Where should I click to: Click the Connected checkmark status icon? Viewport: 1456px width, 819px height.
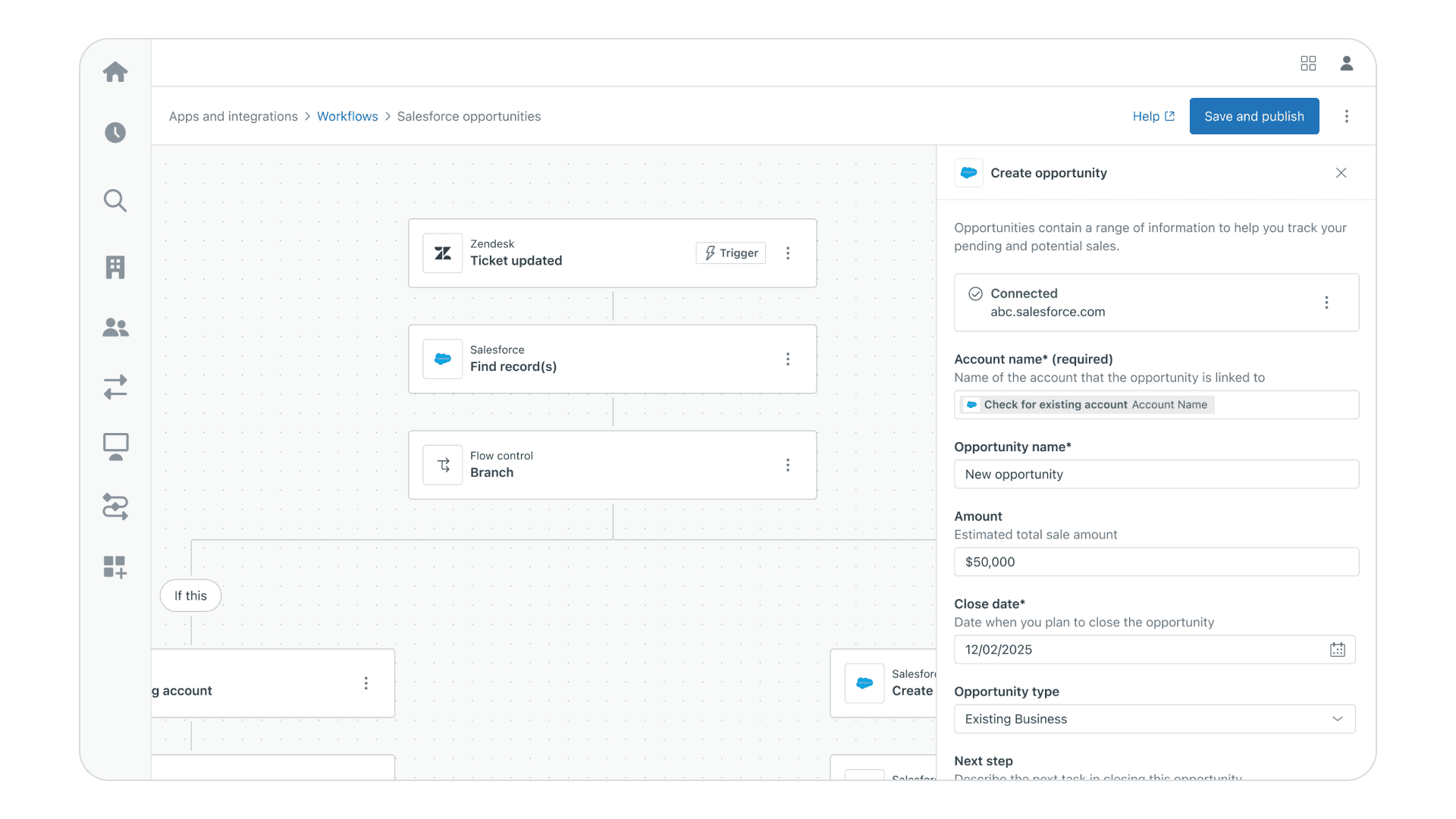click(x=975, y=293)
